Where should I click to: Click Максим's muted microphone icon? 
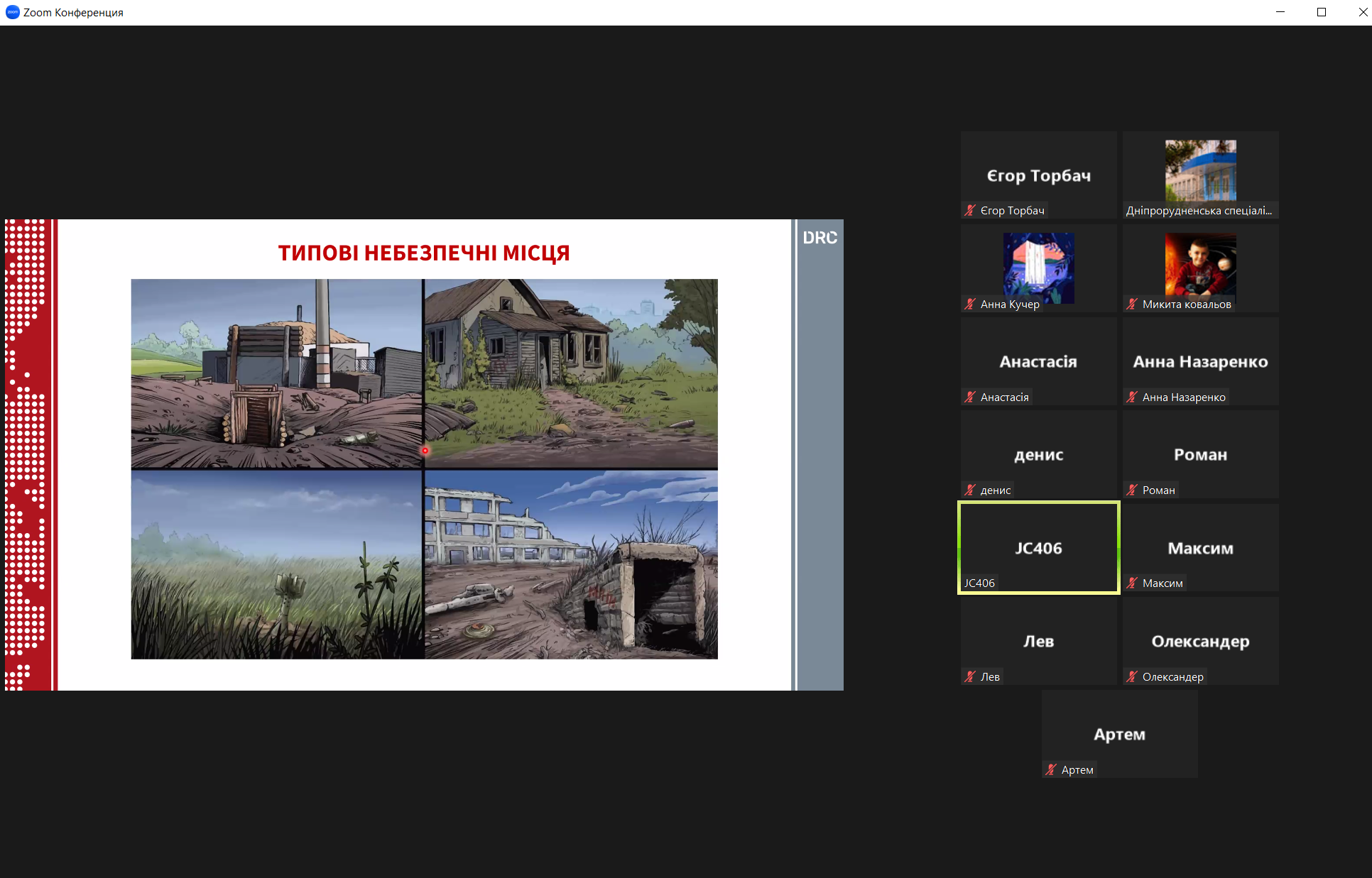pyautogui.click(x=1132, y=583)
